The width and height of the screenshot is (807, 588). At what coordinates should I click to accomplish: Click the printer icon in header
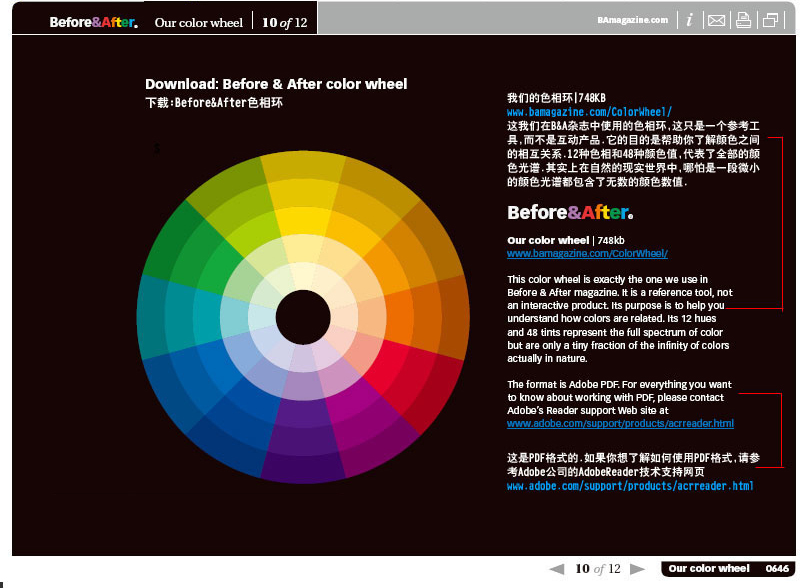[743, 20]
